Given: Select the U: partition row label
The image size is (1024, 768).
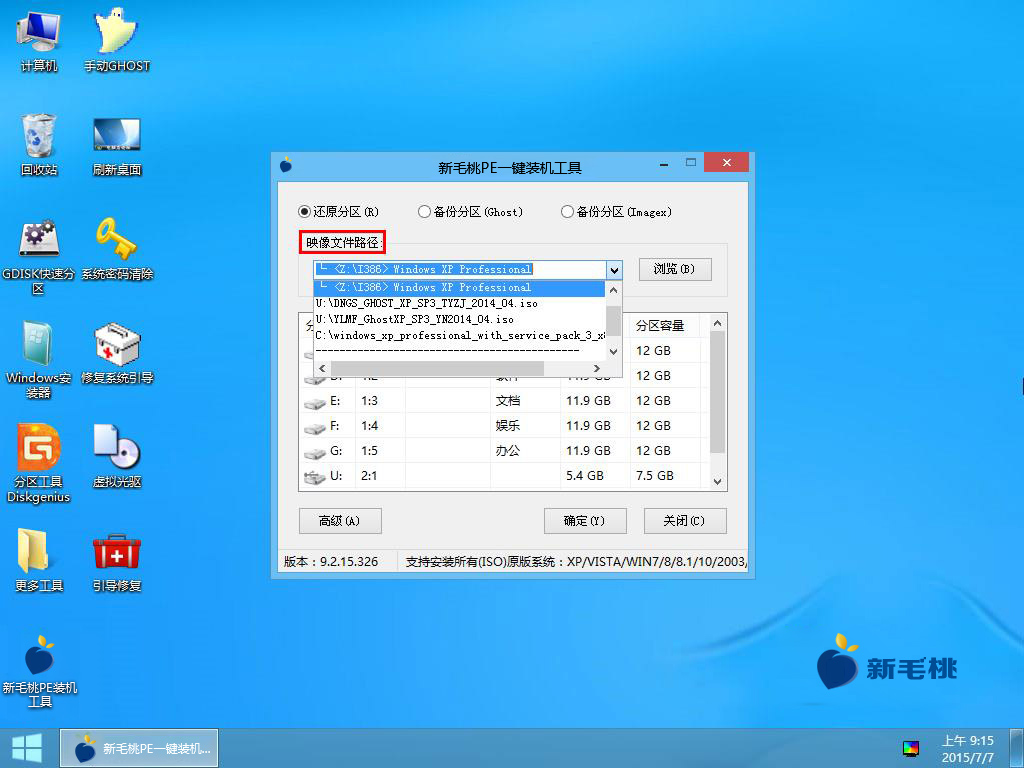Looking at the screenshot, I should tap(336, 475).
